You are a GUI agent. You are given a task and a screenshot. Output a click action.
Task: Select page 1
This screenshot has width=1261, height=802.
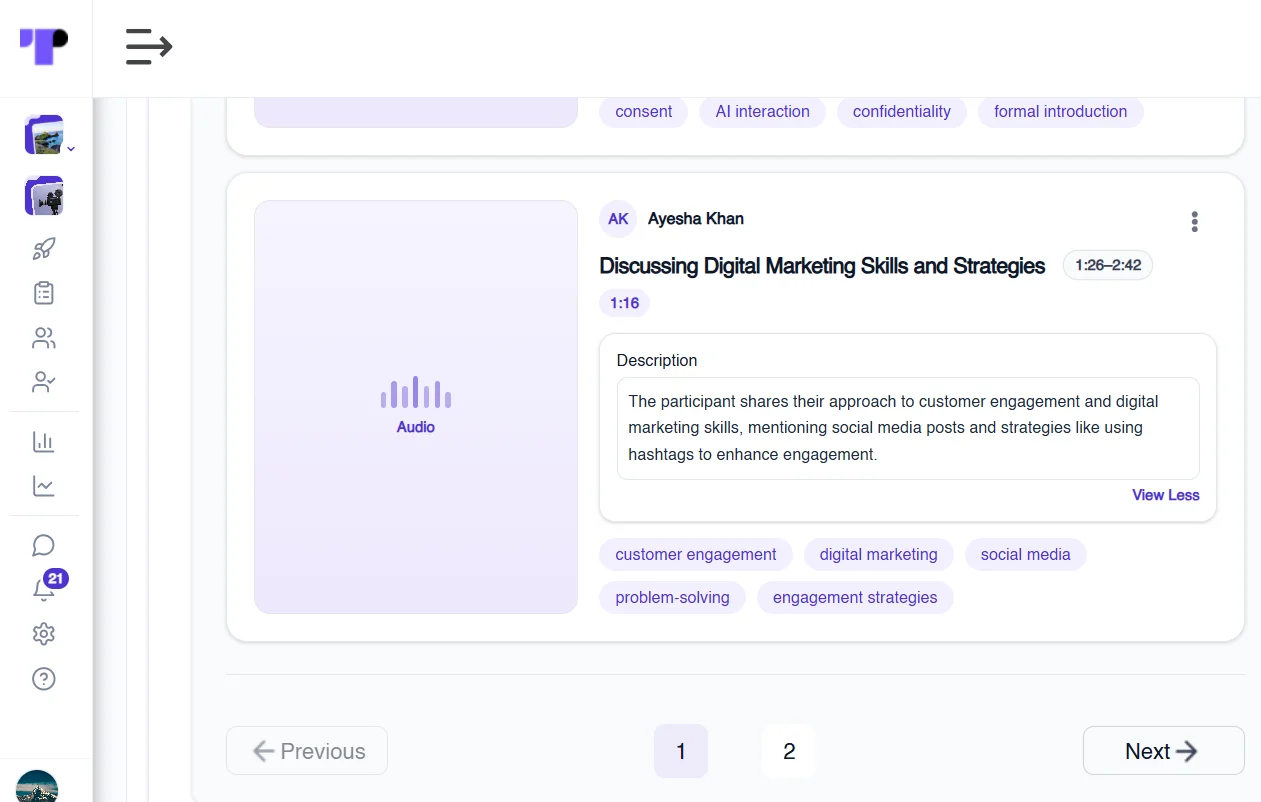click(x=681, y=751)
